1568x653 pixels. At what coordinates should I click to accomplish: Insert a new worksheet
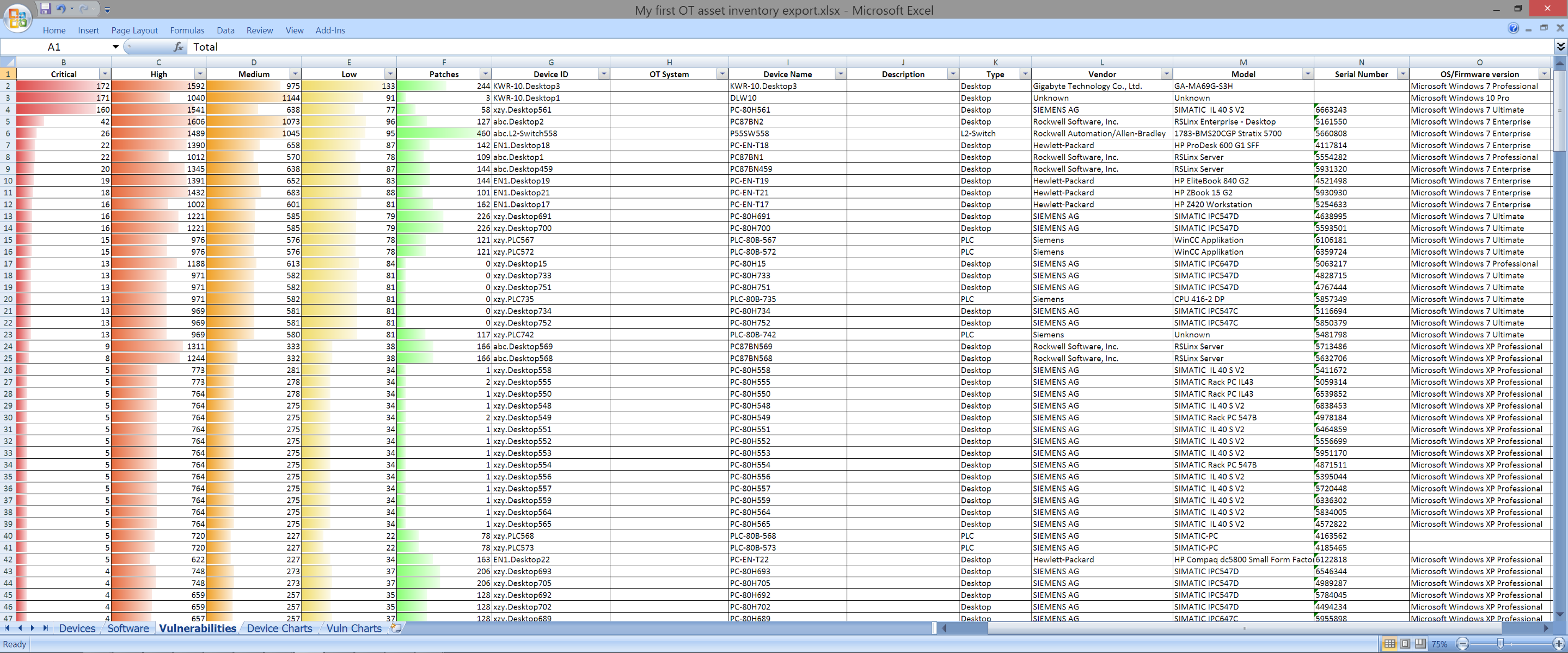click(x=396, y=628)
